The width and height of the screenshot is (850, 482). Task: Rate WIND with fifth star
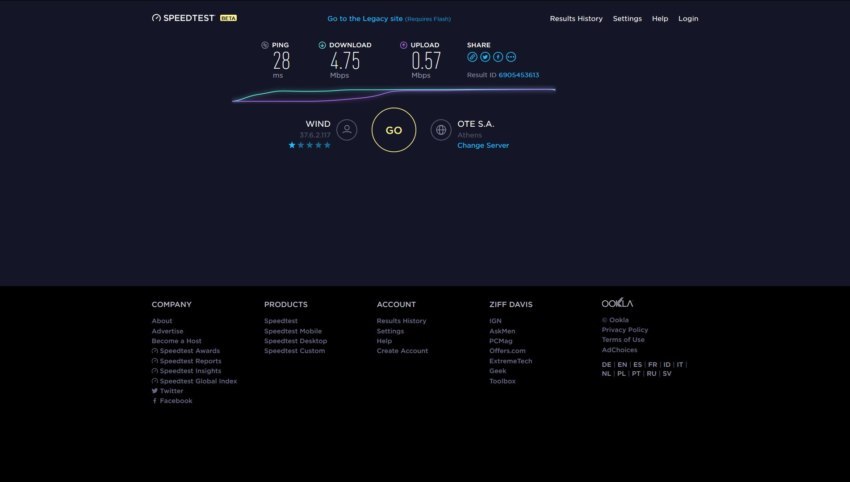[327, 145]
